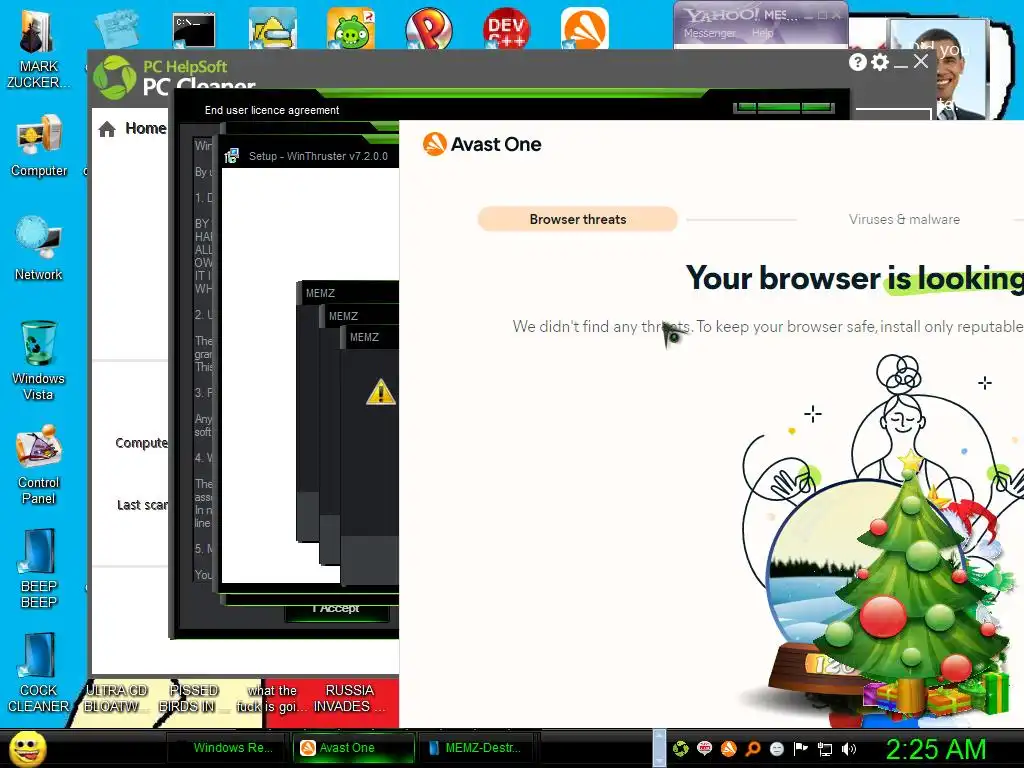Click the green PC HelpSoft tray icon

pos(680,749)
